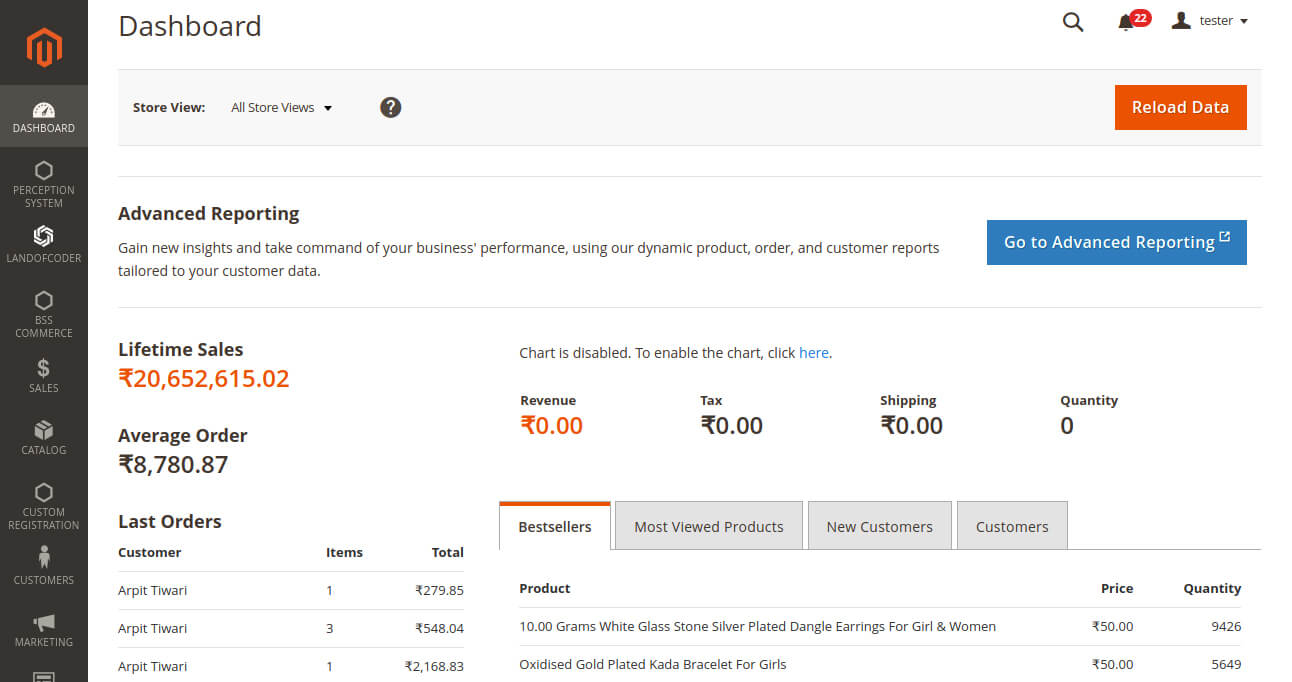Screen dimensions: 1292x682
Task: Click the Reload Data button
Action: [1180, 107]
